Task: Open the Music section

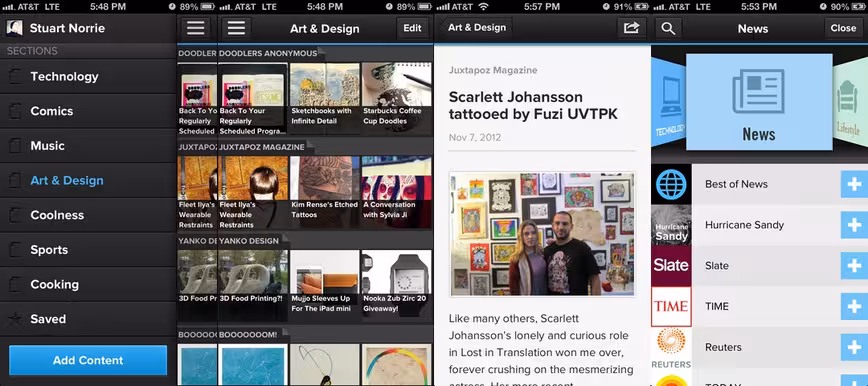Action: tap(88, 146)
